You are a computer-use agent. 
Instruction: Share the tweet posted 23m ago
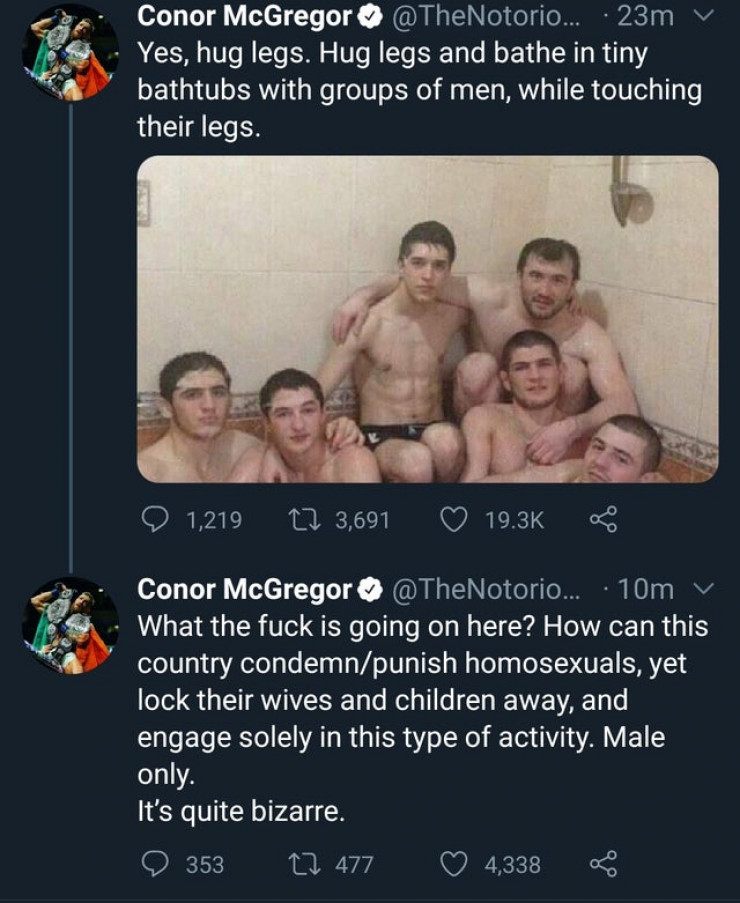tap(602, 520)
